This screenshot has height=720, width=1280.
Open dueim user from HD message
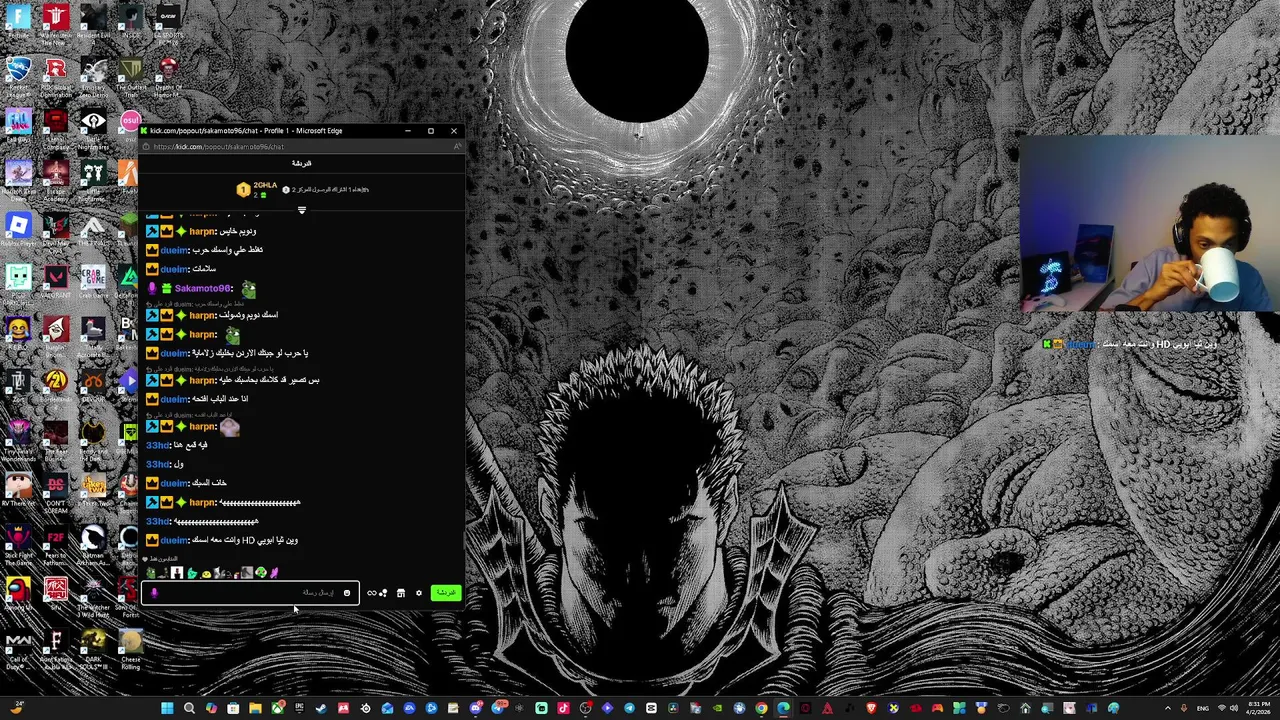174,540
